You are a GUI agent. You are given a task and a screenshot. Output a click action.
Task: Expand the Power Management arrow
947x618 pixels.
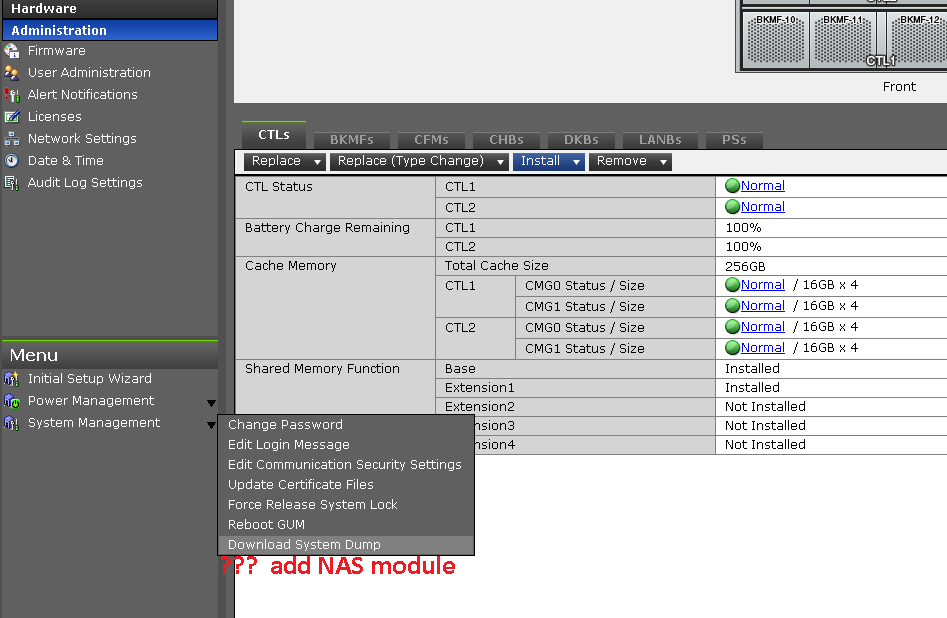coord(211,403)
